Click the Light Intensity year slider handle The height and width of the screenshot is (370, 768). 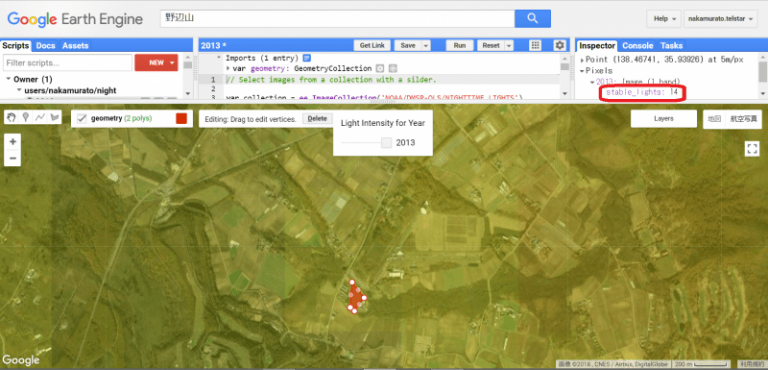pyautogui.click(x=386, y=143)
